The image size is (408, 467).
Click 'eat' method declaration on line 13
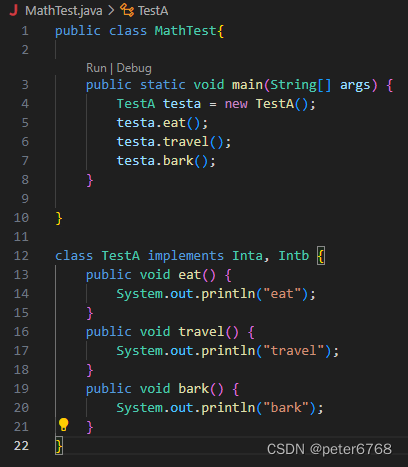(190, 275)
